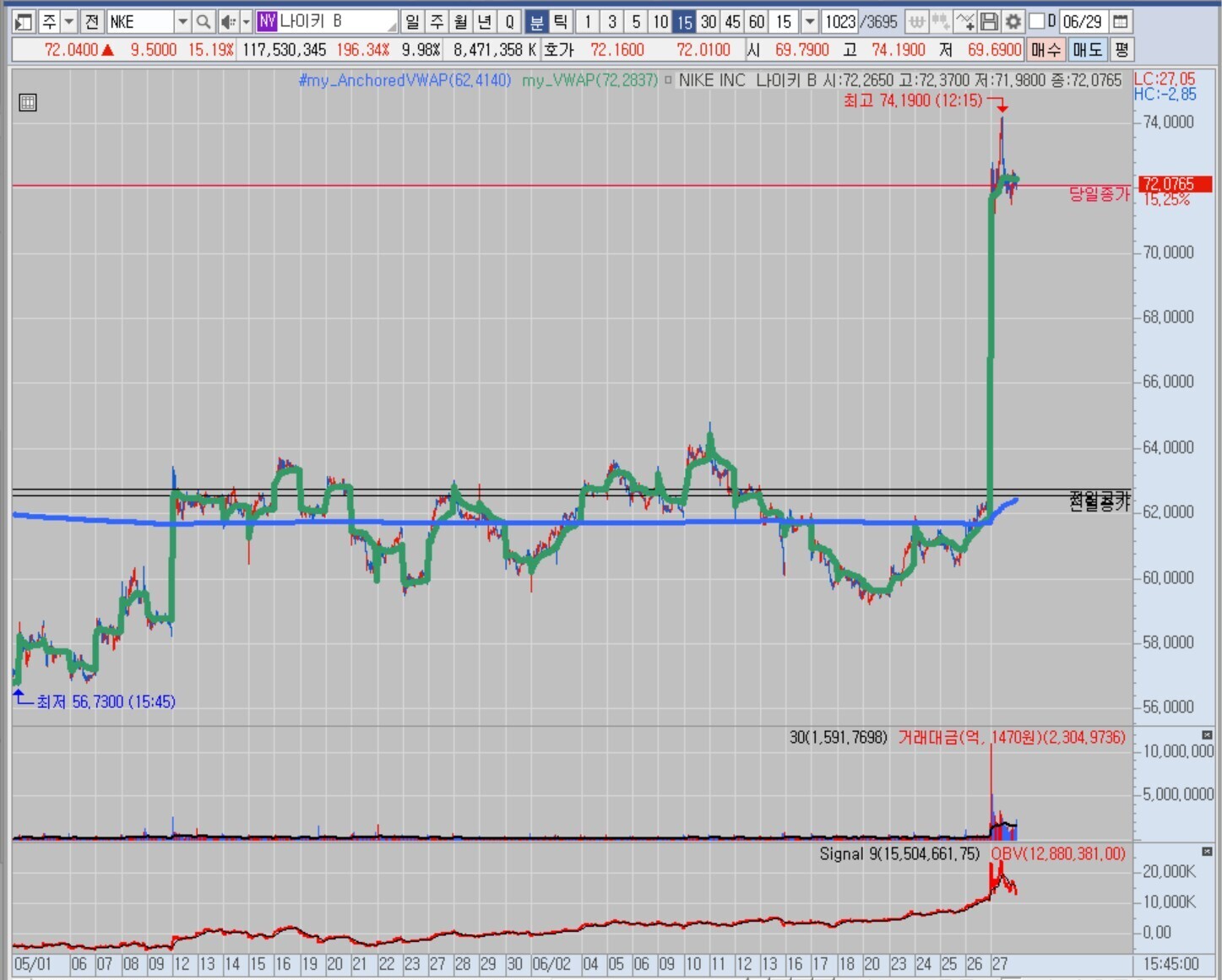Switch to the 45-minute interval
The height and width of the screenshot is (980, 1222).
[733, 21]
